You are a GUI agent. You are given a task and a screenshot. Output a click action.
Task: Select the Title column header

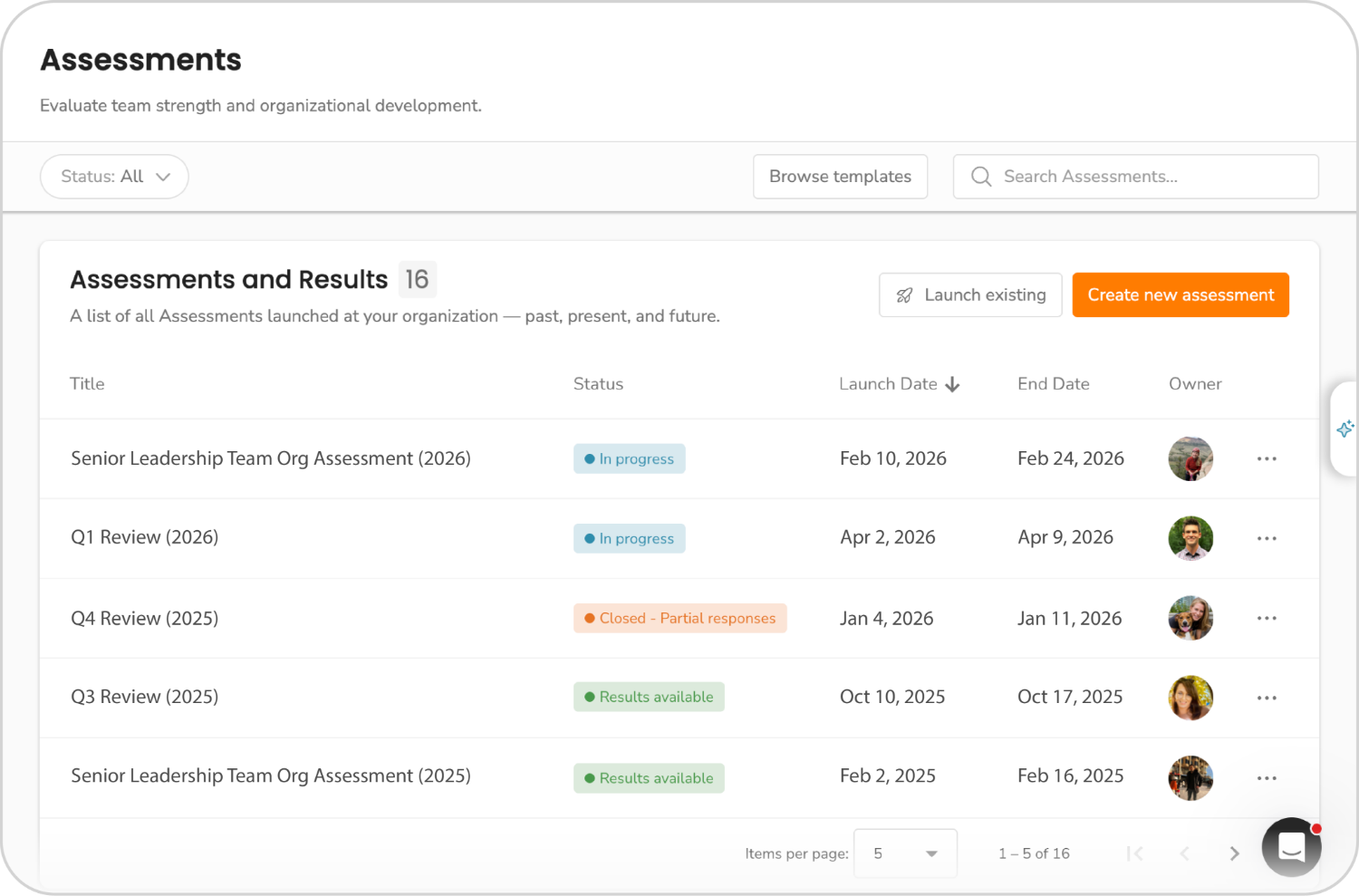pyautogui.click(x=87, y=384)
